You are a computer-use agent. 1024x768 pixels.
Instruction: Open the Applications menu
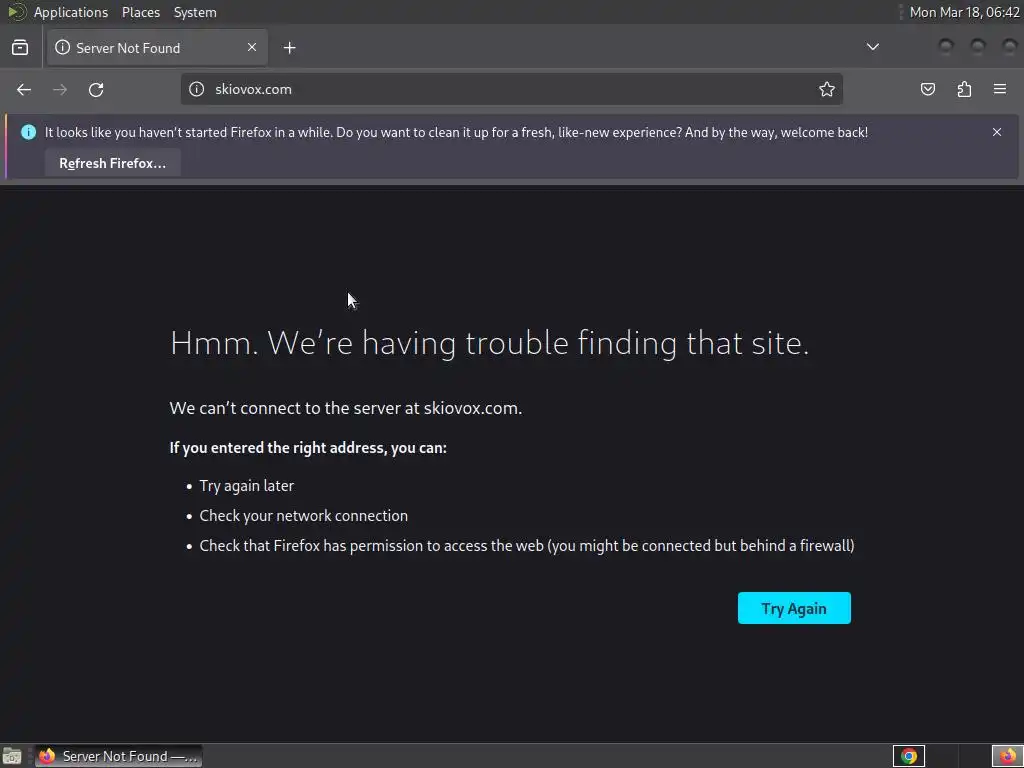click(71, 12)
